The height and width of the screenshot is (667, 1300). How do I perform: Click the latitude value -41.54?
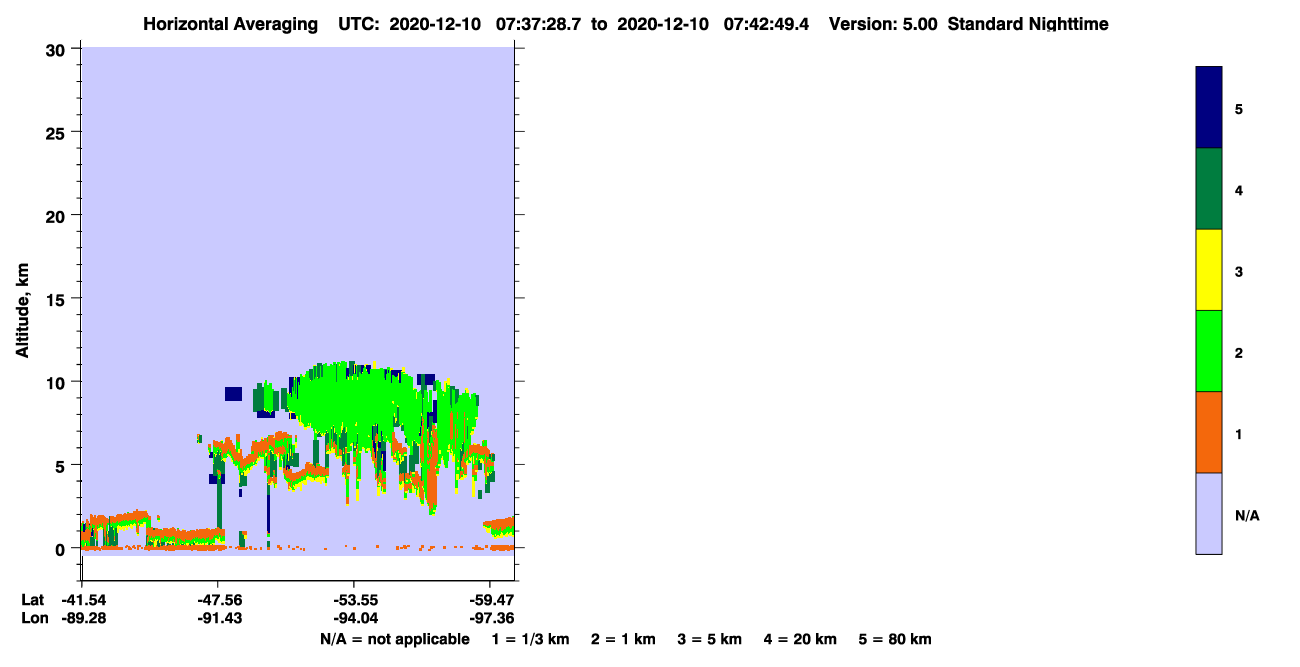point(82,600)
